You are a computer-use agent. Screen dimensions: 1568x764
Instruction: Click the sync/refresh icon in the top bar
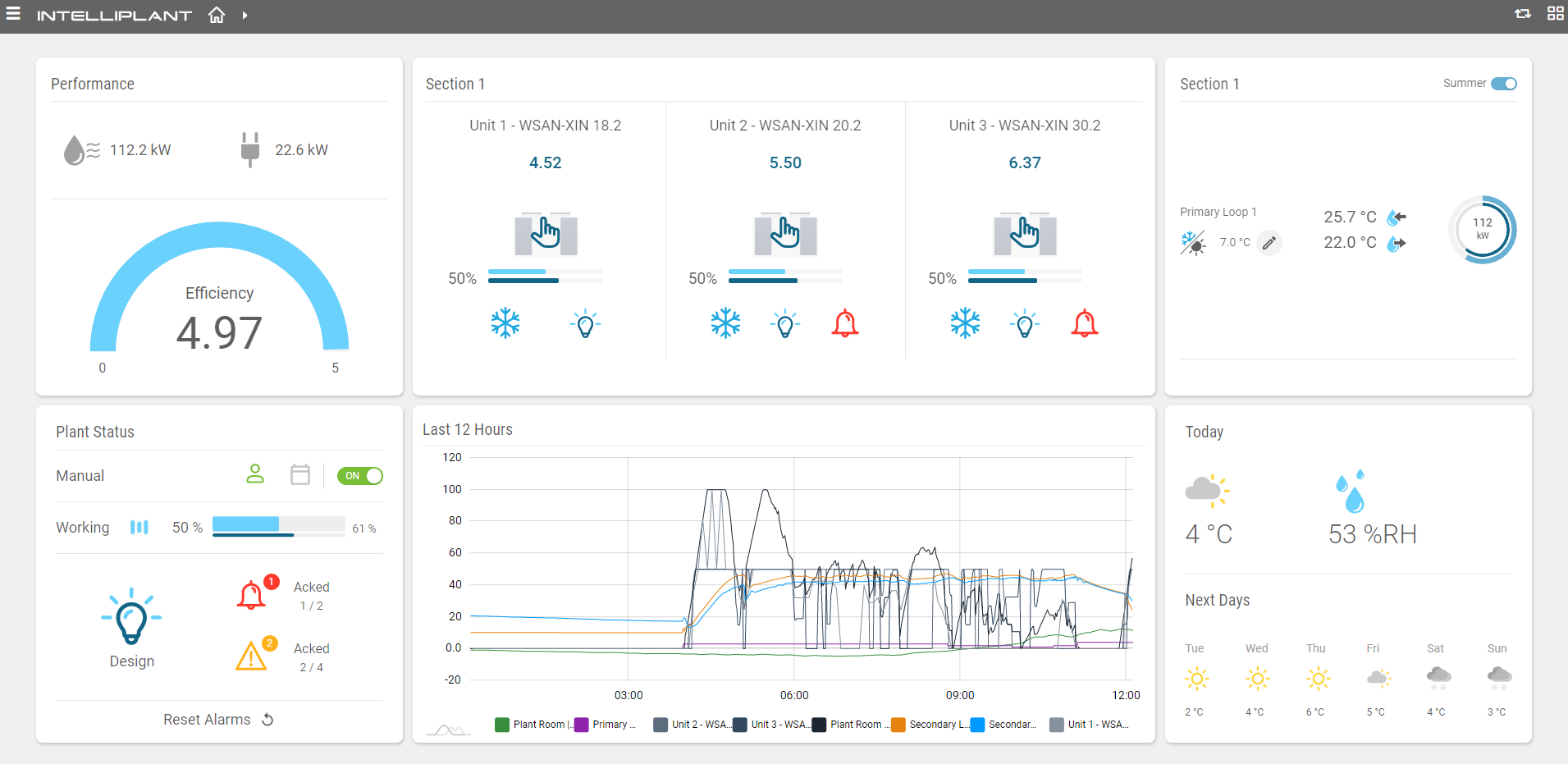(1523, 14)
